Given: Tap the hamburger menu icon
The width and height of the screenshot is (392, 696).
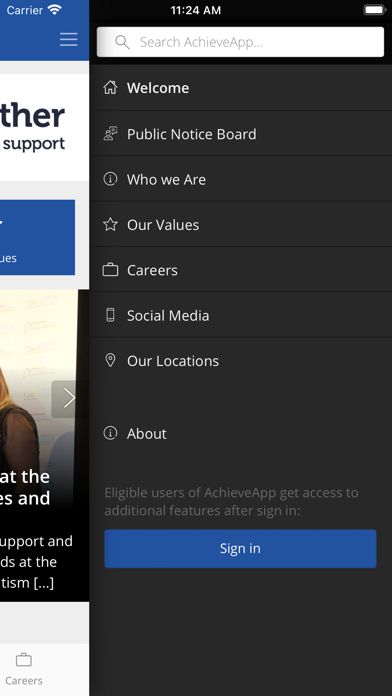Looking at the screenshot, I should (69, 40).
